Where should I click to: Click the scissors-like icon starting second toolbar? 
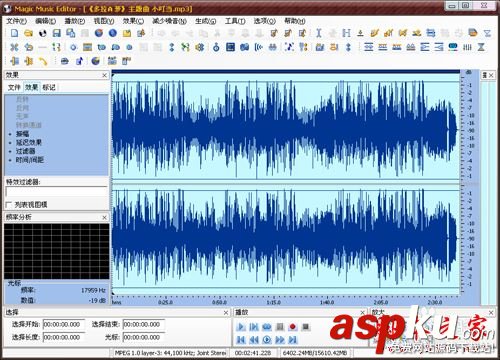(x=14, y=47)
